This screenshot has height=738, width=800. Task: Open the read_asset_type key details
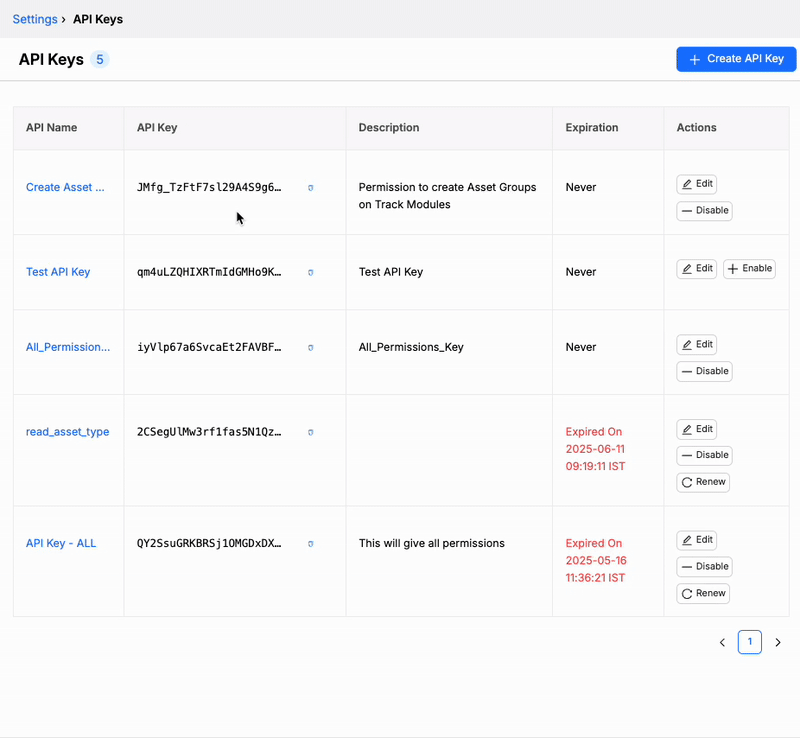point(67,432)
